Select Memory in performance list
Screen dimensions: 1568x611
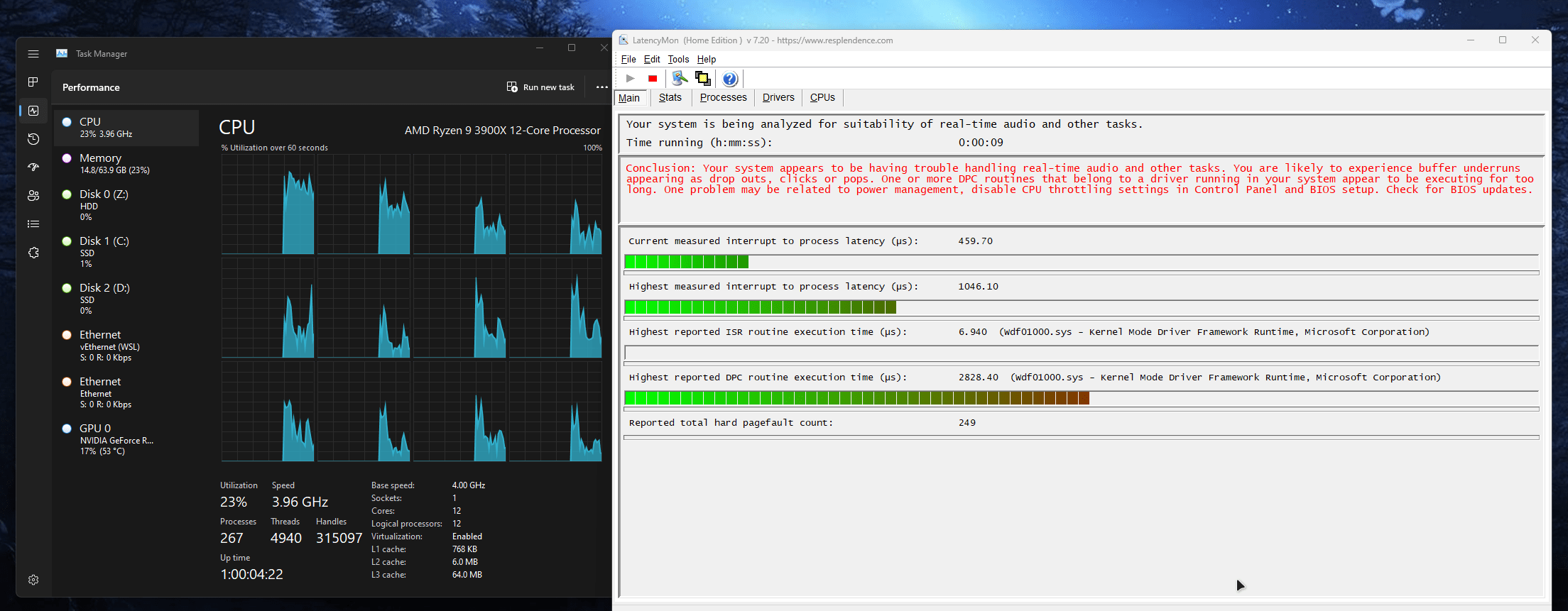pos(126,164)
